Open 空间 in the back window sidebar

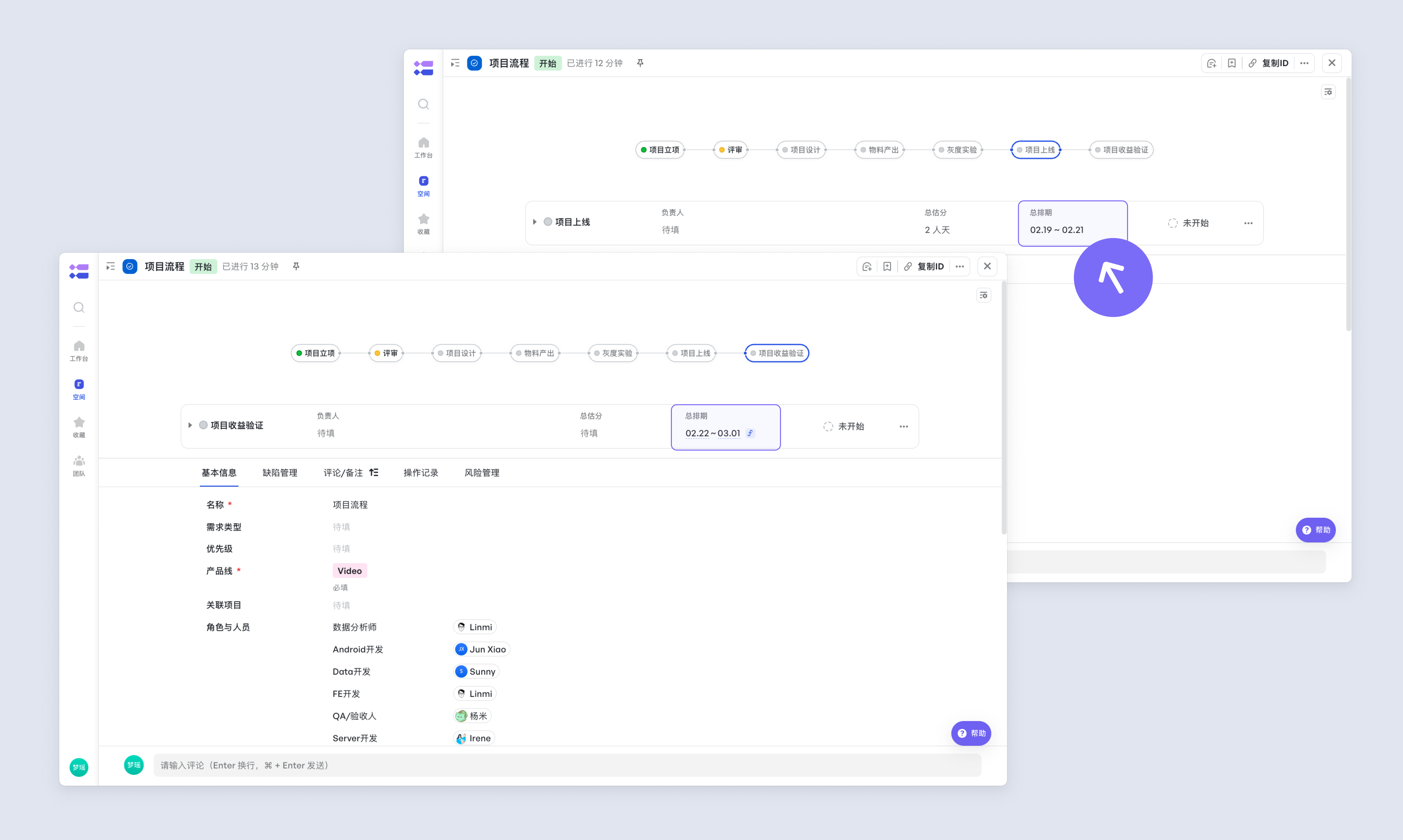tap(424, 186)
